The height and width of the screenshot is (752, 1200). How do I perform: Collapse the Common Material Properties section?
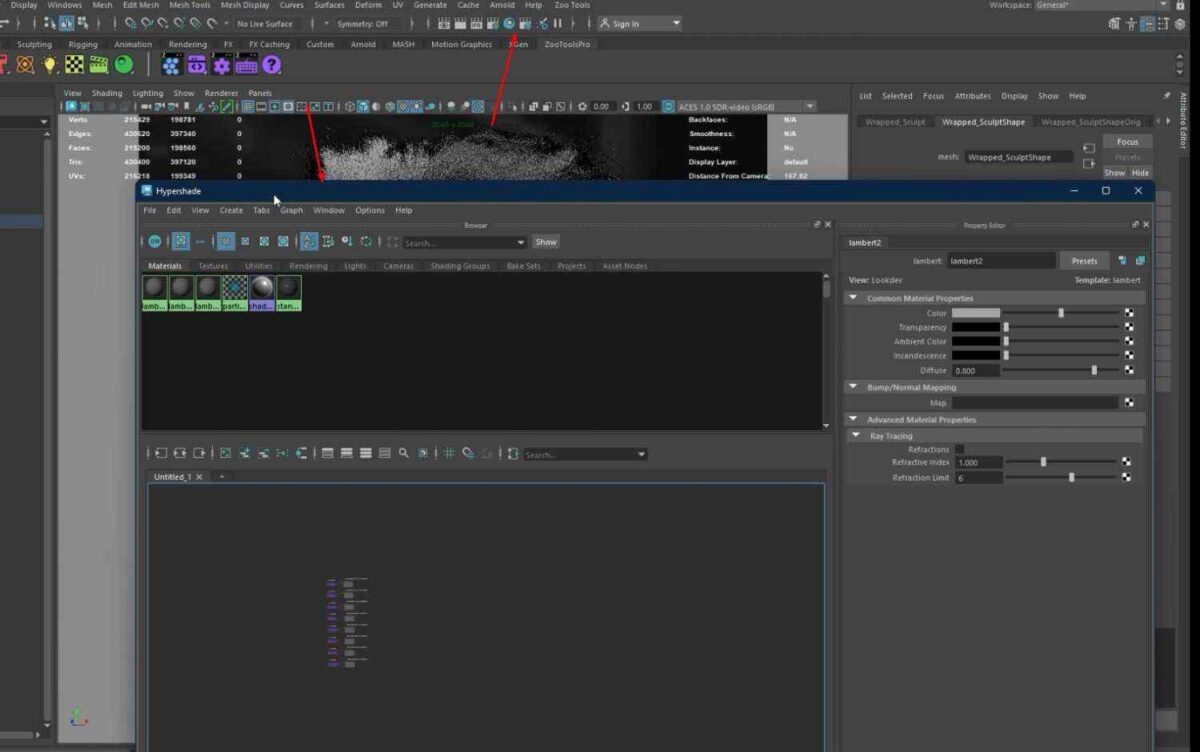[854, 297]
